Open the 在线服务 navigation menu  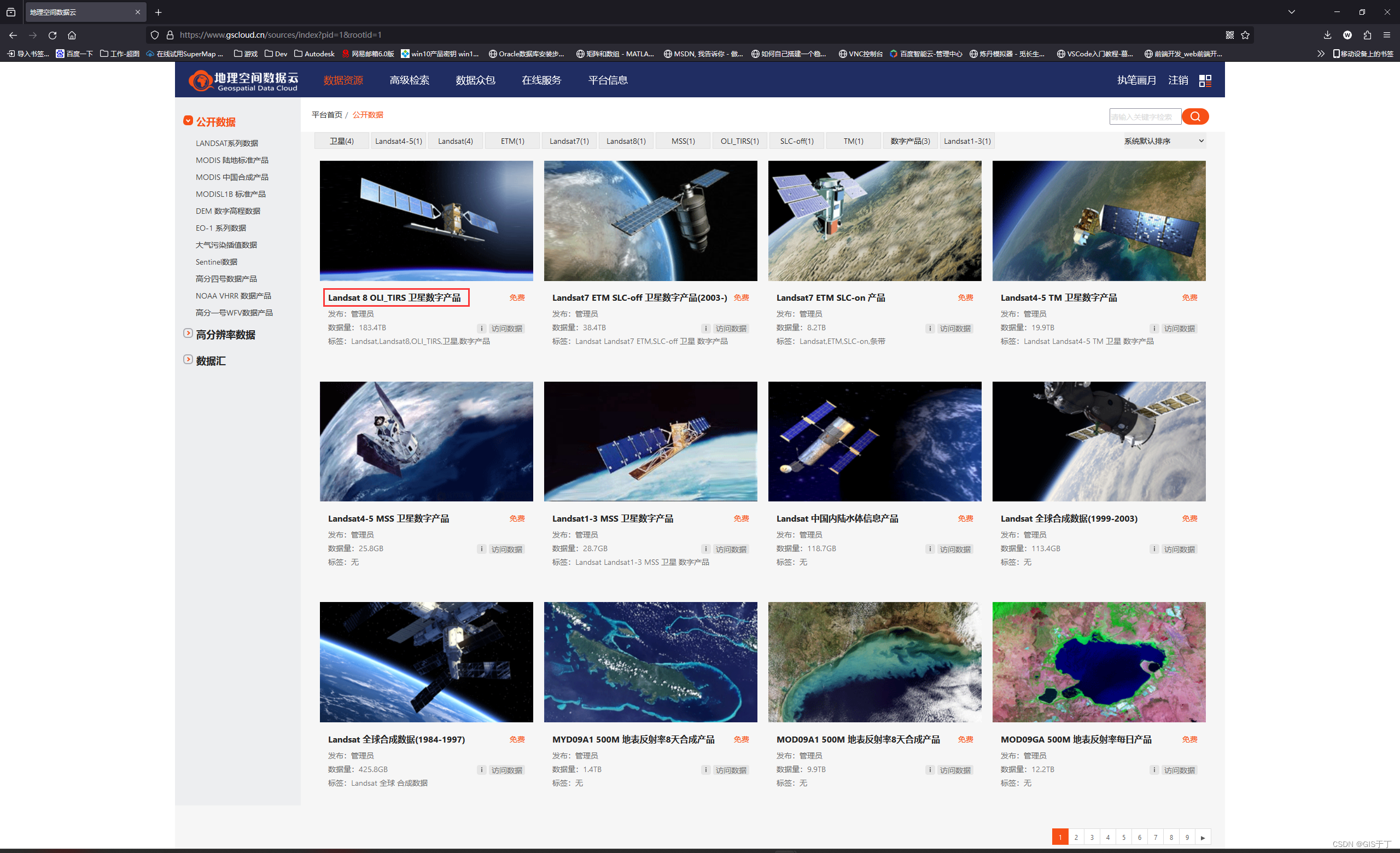tap(541, 80)
